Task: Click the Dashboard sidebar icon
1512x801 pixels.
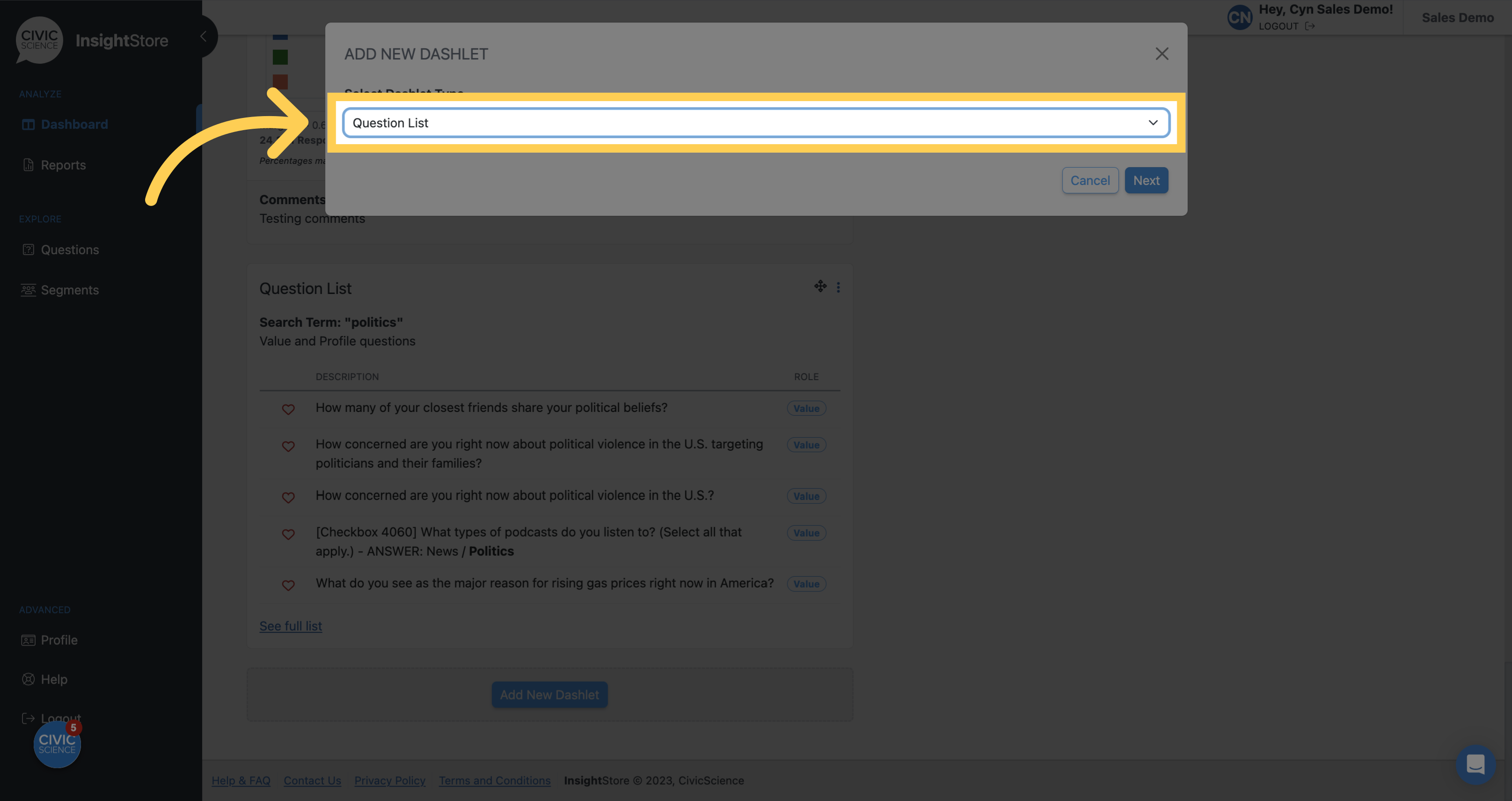Action: pyautogui.click(x=28, y=124)
